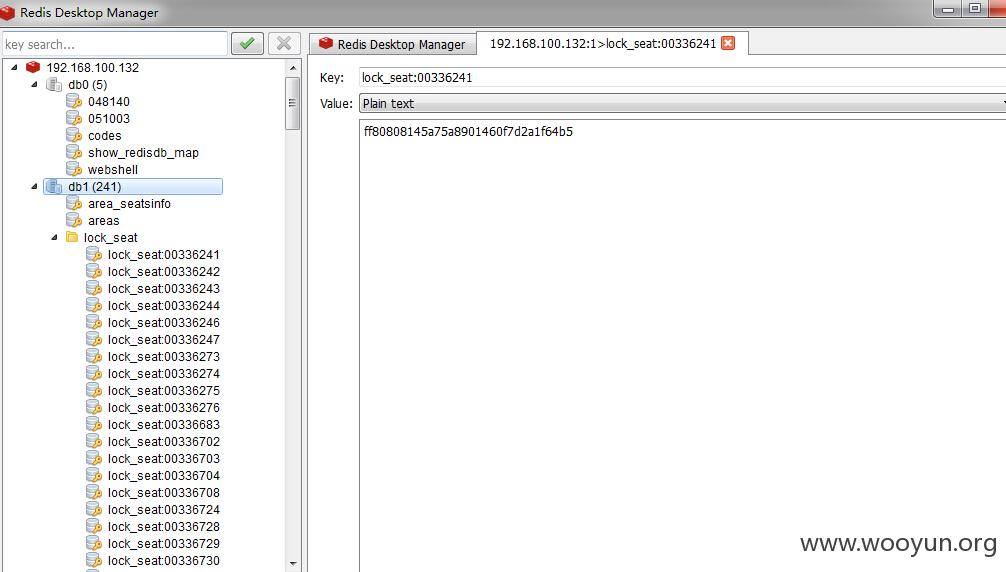Select the areas key label
This screenshot has height=572, width=1006.
coord(103,221)
